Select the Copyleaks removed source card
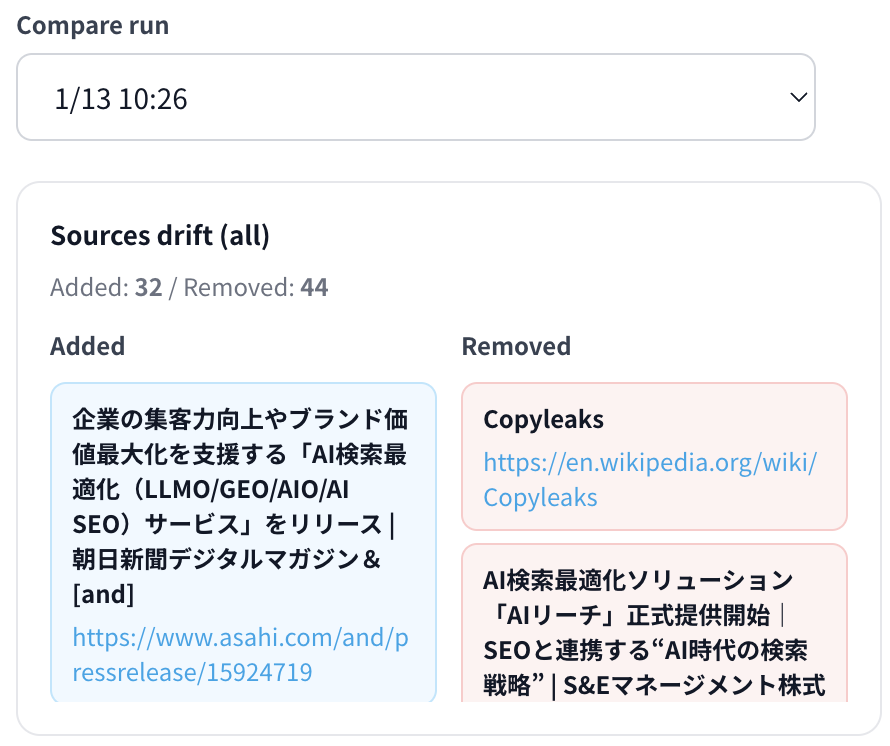 point(654,456)
